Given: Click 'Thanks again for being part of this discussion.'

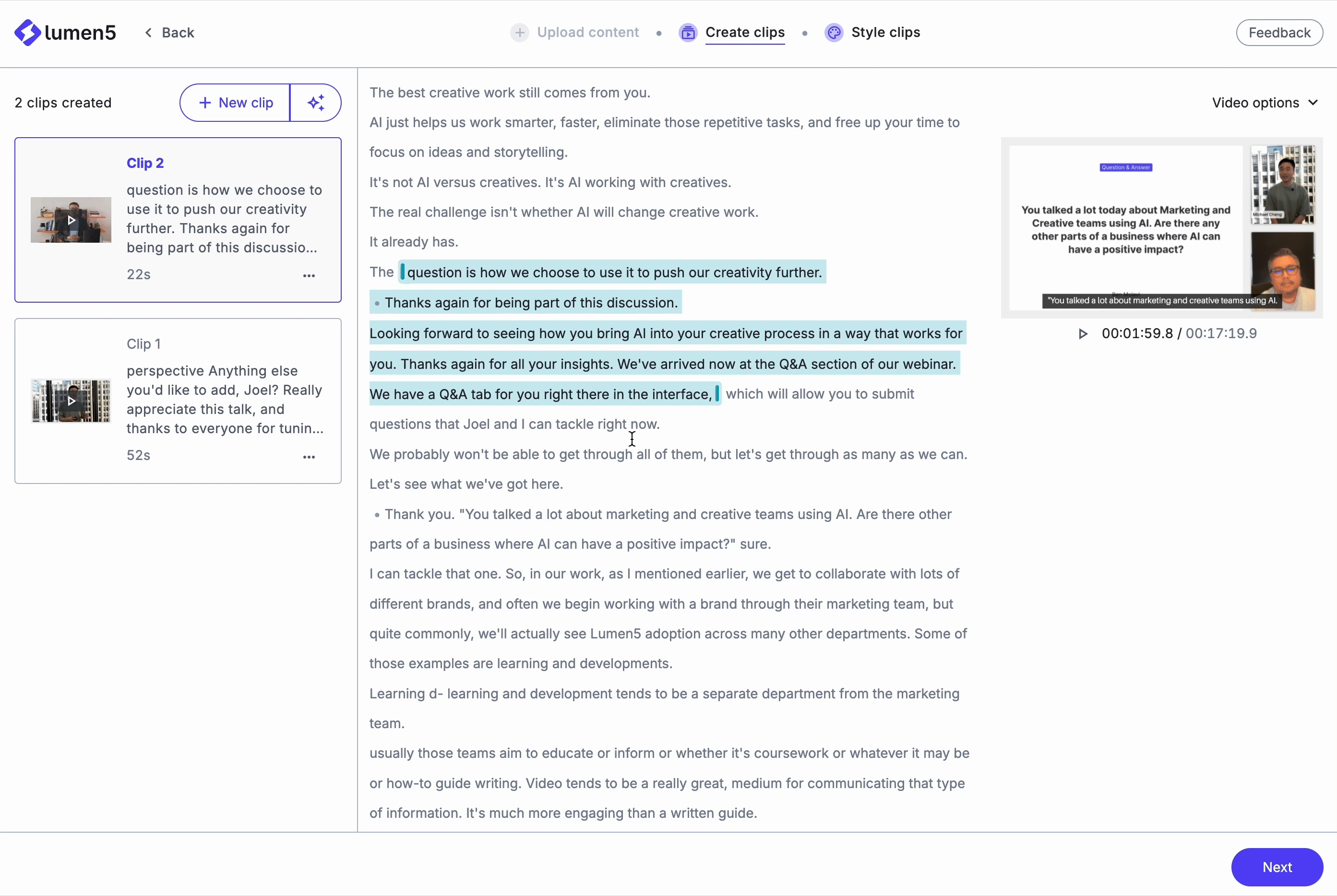Looking at the screenshot, I should (531, 303).
